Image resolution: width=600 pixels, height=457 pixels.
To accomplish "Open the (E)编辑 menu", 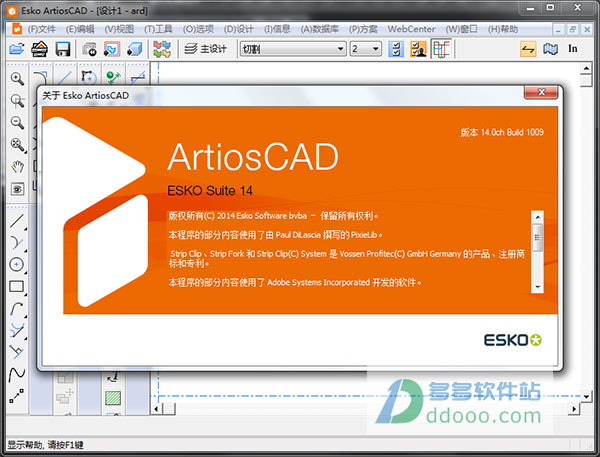I will (x=80, y=29).
